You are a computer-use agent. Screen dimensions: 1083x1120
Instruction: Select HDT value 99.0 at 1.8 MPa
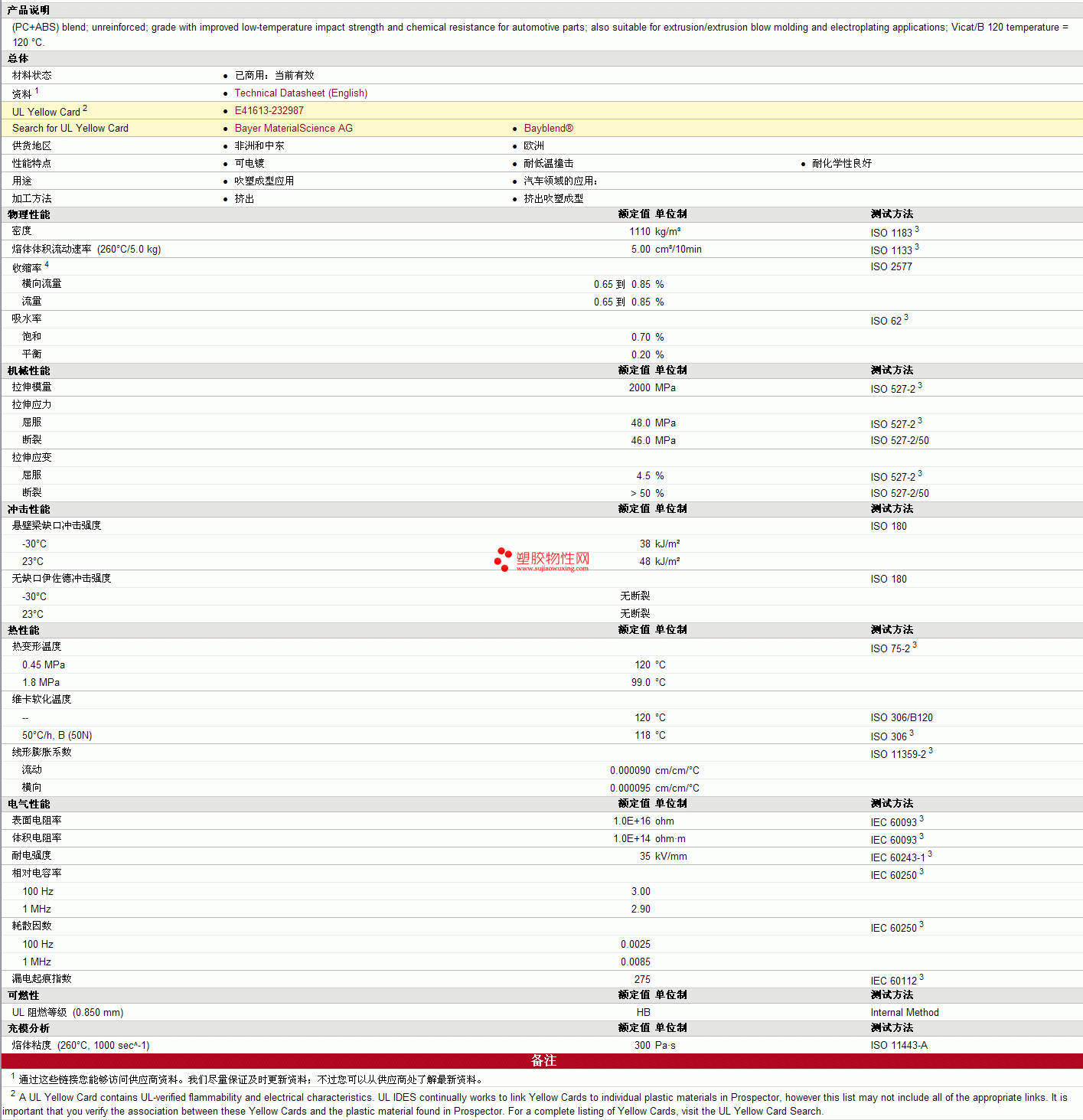(641, 682)
